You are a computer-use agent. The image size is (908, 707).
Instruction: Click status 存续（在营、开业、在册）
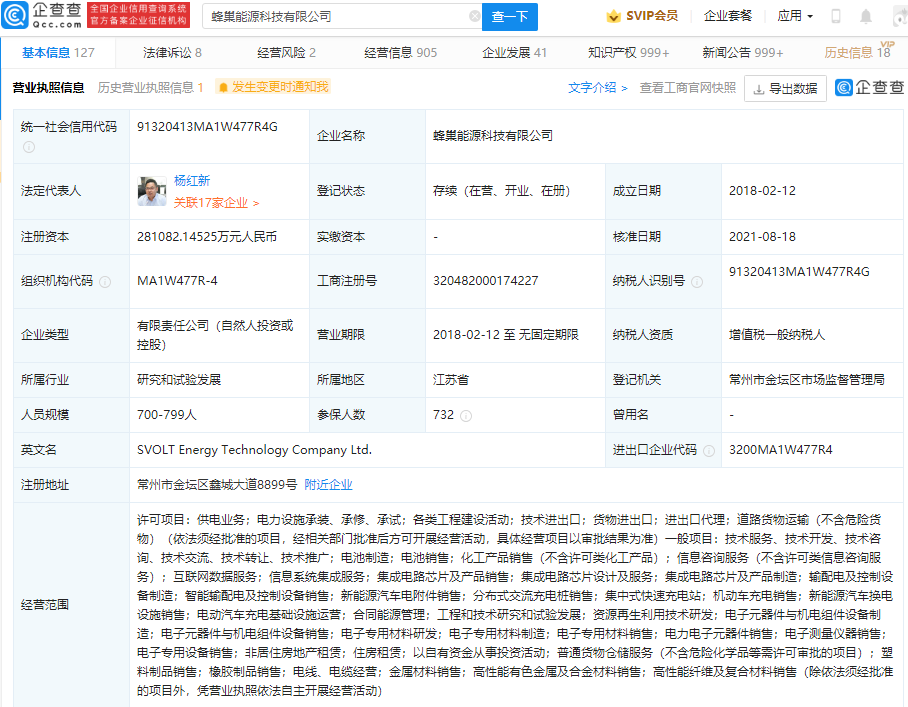[x=501, y=191]
